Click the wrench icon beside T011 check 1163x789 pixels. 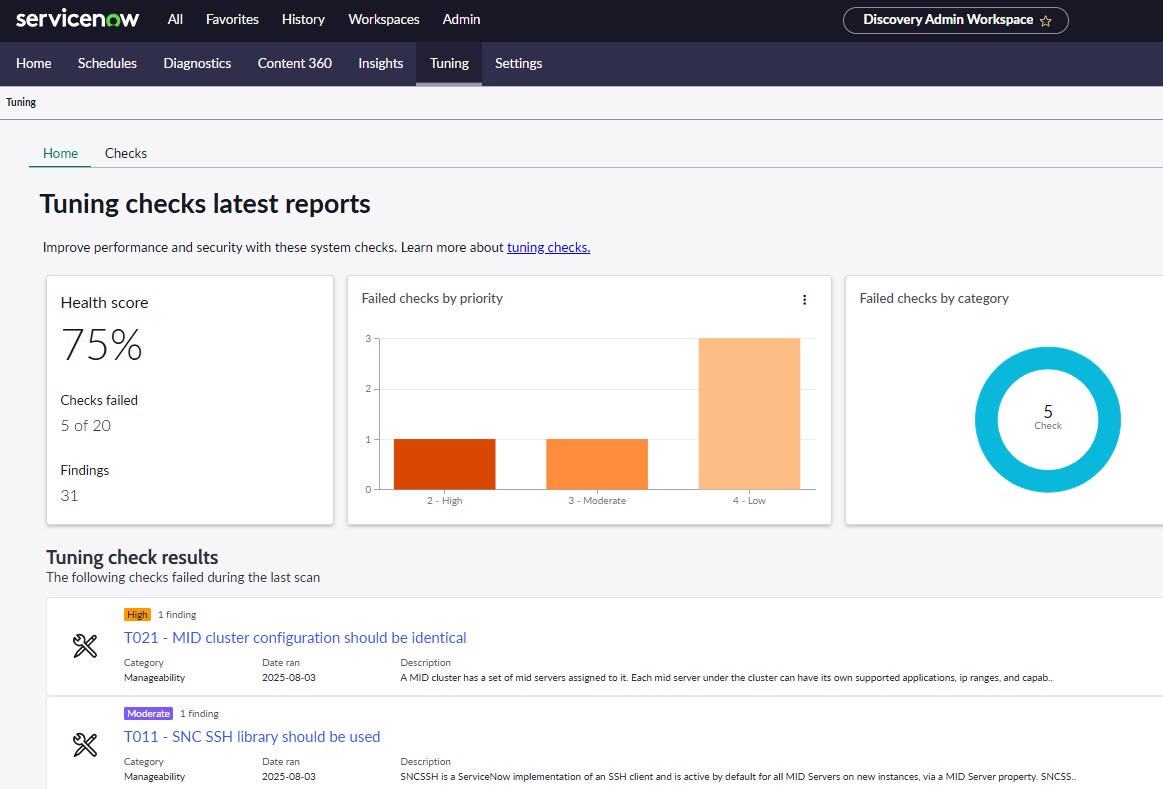pos(86,745)
